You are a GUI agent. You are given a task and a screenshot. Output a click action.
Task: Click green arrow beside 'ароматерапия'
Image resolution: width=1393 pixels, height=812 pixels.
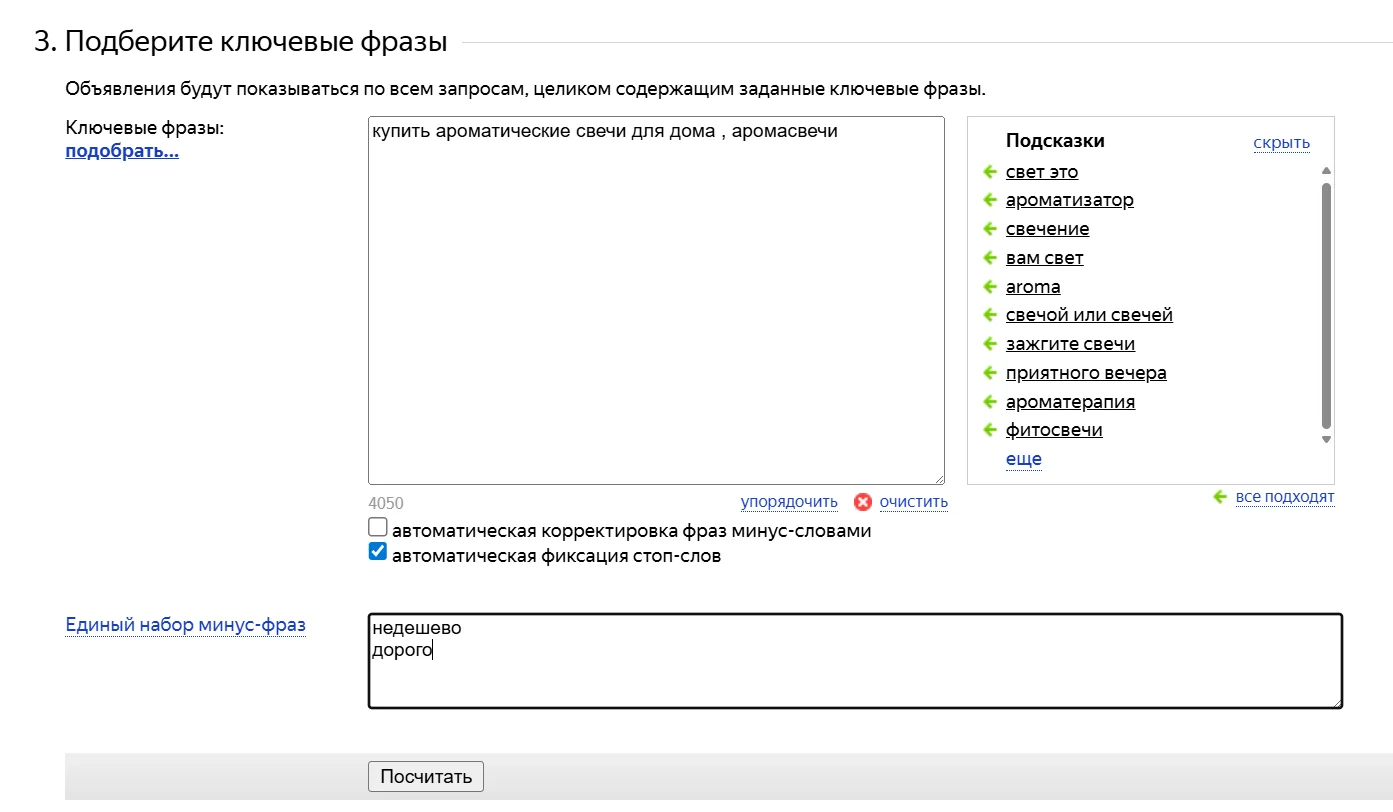(990, 402)
